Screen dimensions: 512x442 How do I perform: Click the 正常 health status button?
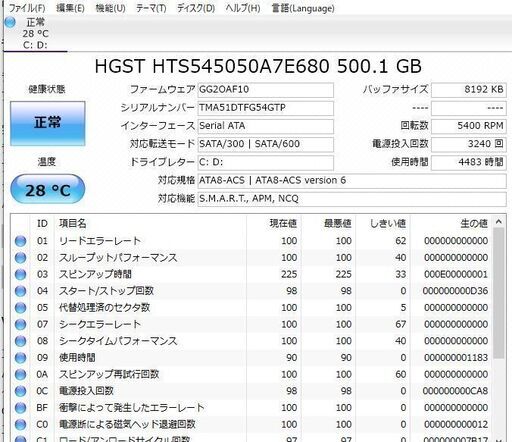[x=48, y=123]
